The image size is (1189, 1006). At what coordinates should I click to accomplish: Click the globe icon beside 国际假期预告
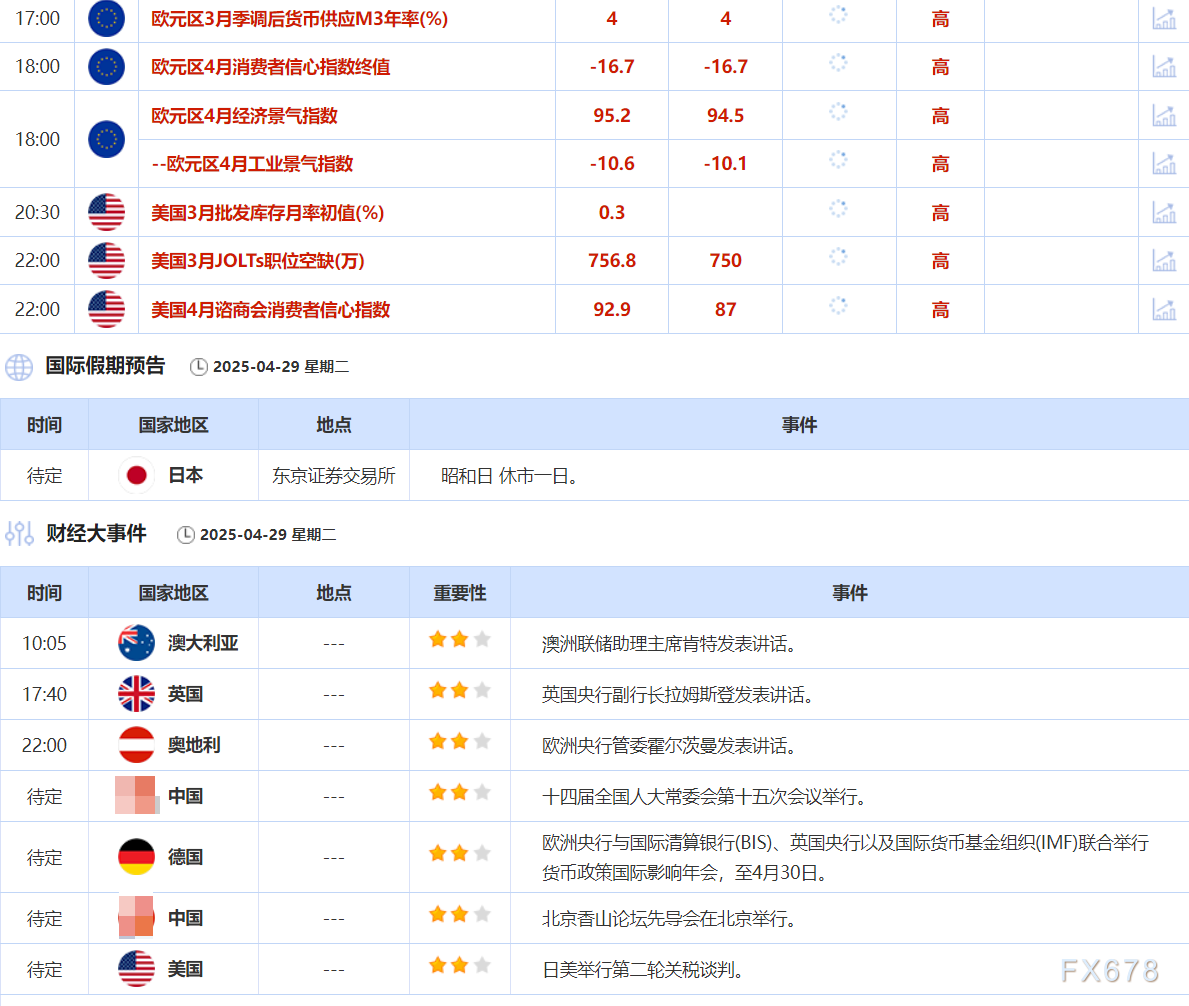[18, 367]
